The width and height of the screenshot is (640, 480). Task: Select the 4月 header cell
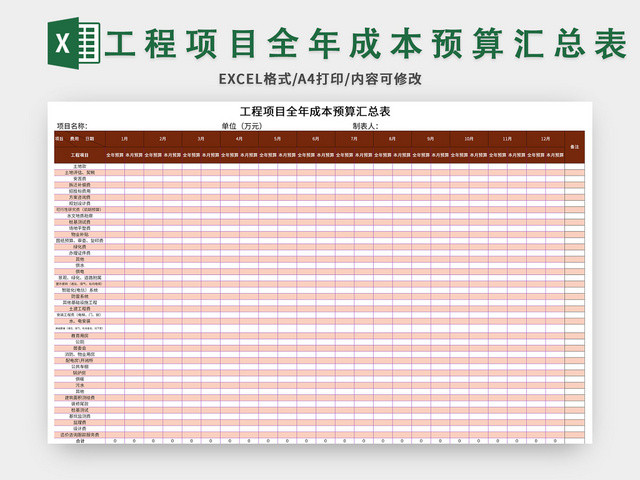point(239,139)
